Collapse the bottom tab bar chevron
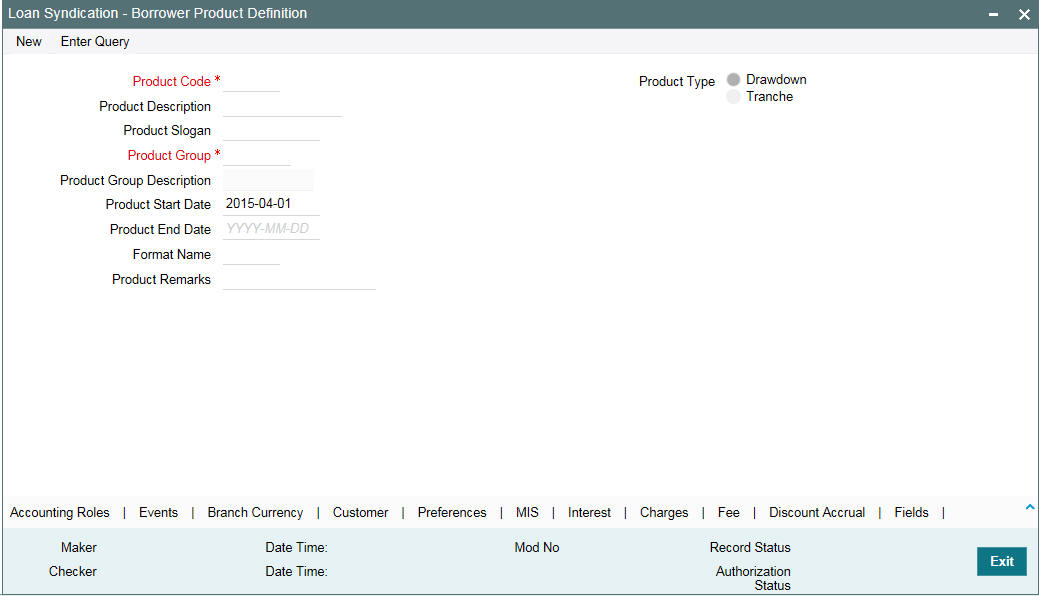The height and width of the screenshot is (596, 1039). click(x=1030, y=507)
